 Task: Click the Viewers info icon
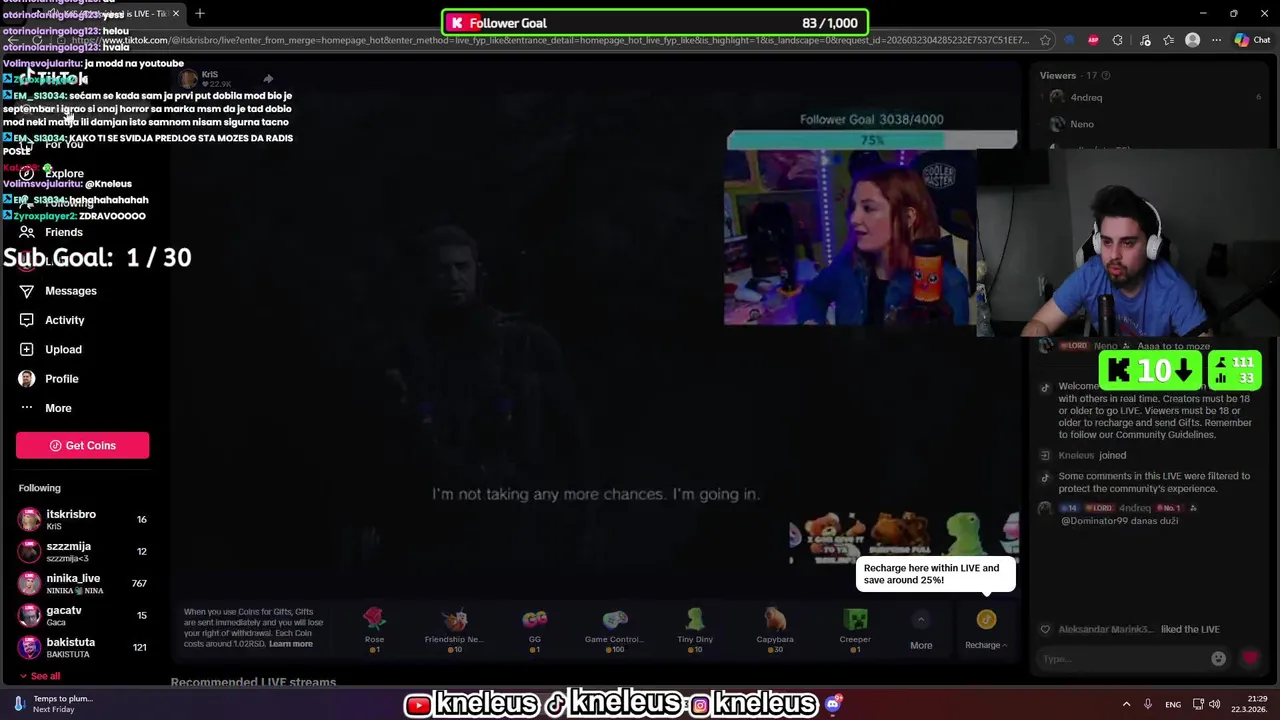coord(1106,75)
